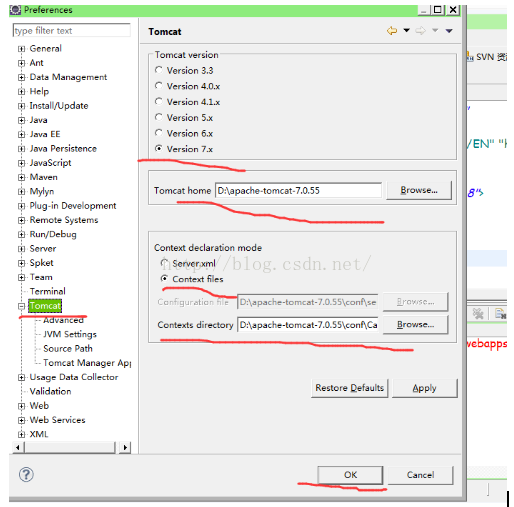Select Version 4.0.x radio button

tap(159, 86)
